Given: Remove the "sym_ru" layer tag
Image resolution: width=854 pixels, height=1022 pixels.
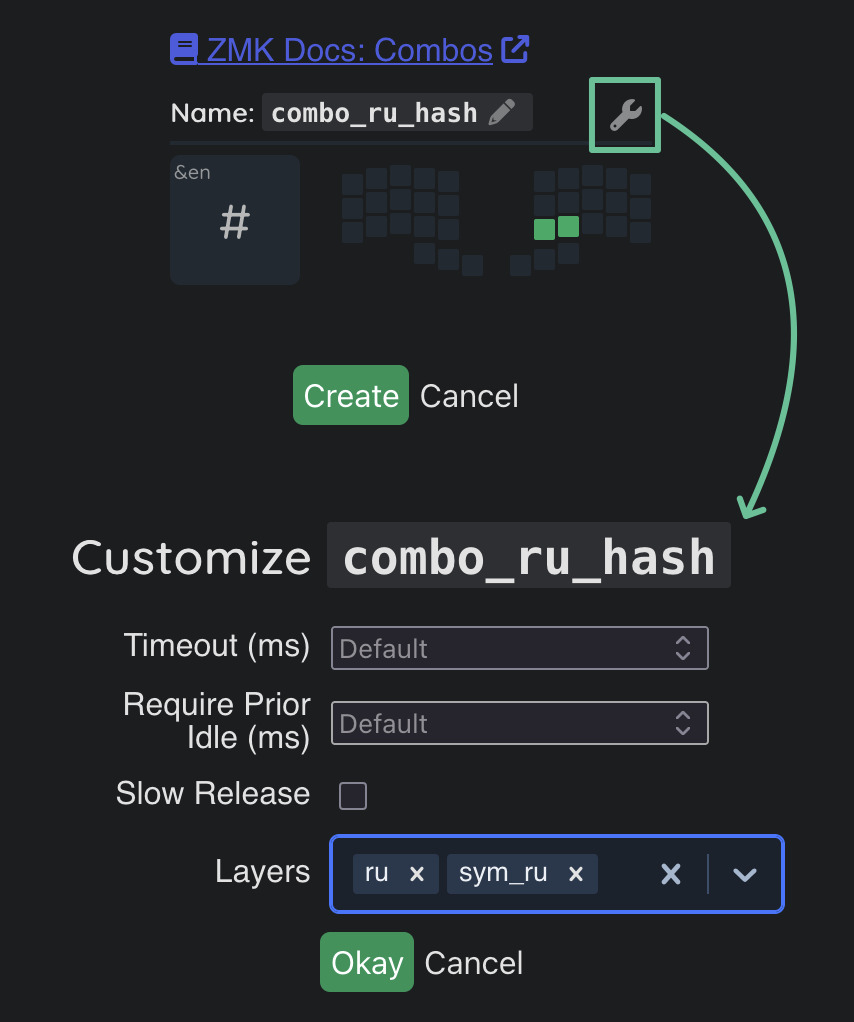Looking at the screenshot, I should click(x=575, y=874).
